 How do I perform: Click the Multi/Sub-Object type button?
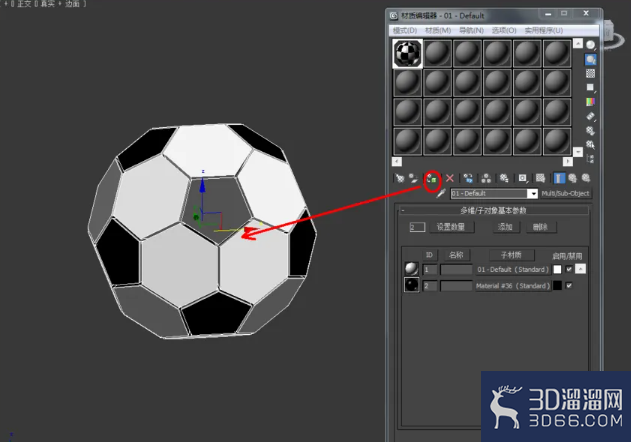point(565,194)
